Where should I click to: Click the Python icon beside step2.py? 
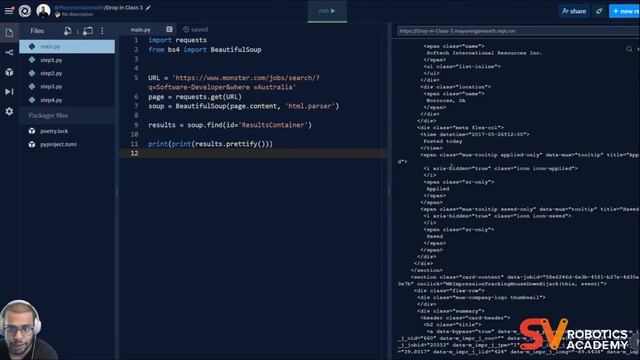click(32, 73)
